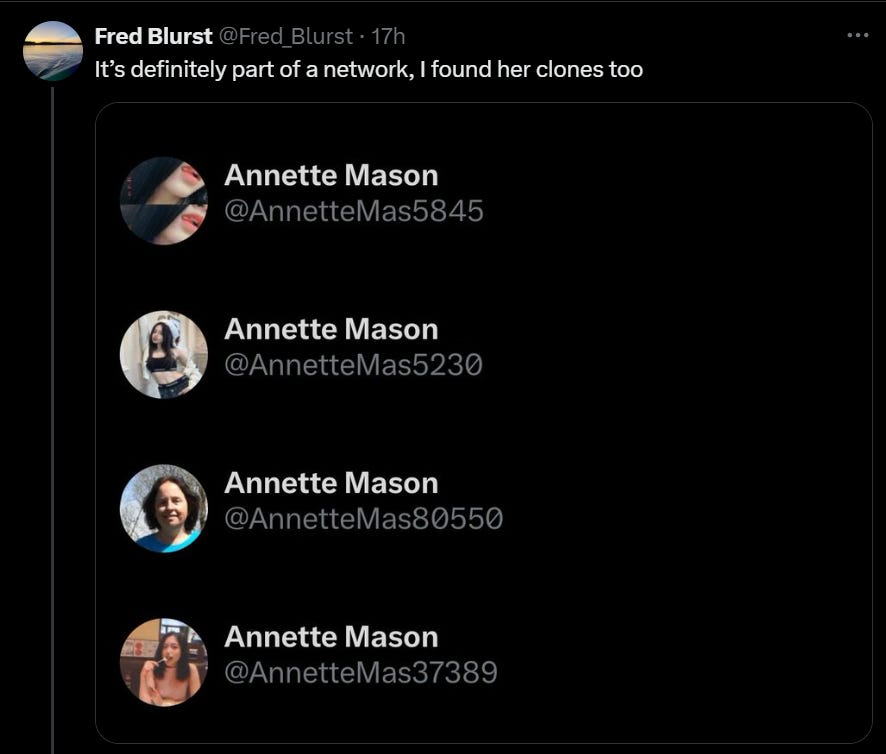This screenshot has width=886, height=754.
Task: Click the vertical thread connector line
Action: 53,419
